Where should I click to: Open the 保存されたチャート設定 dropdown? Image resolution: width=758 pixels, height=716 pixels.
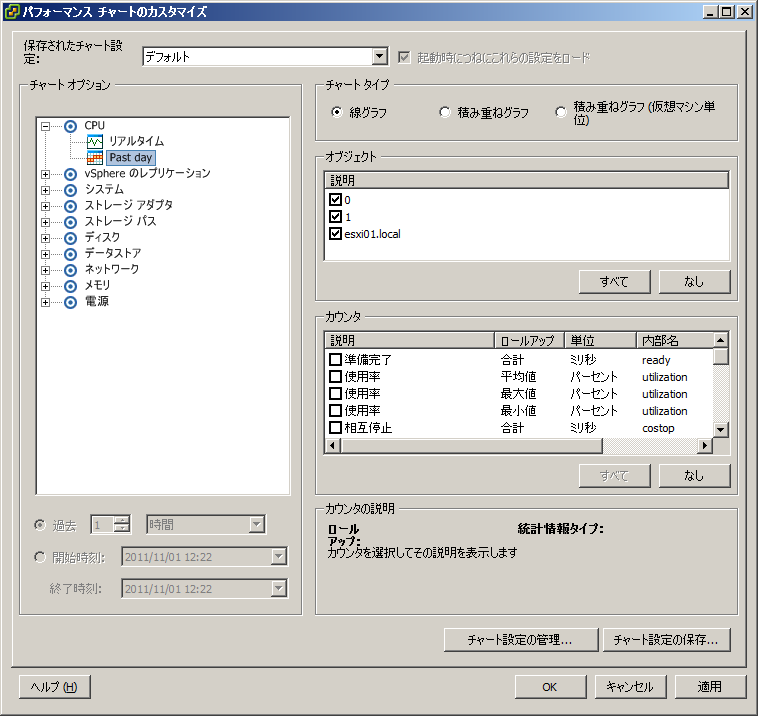379,57
